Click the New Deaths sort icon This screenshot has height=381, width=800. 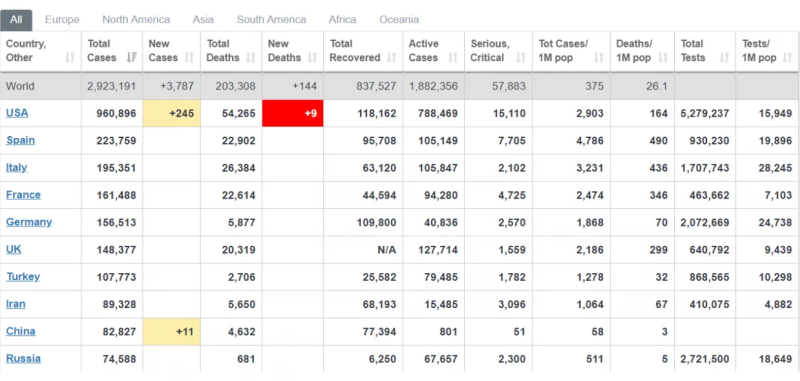[x=313, y=58]
